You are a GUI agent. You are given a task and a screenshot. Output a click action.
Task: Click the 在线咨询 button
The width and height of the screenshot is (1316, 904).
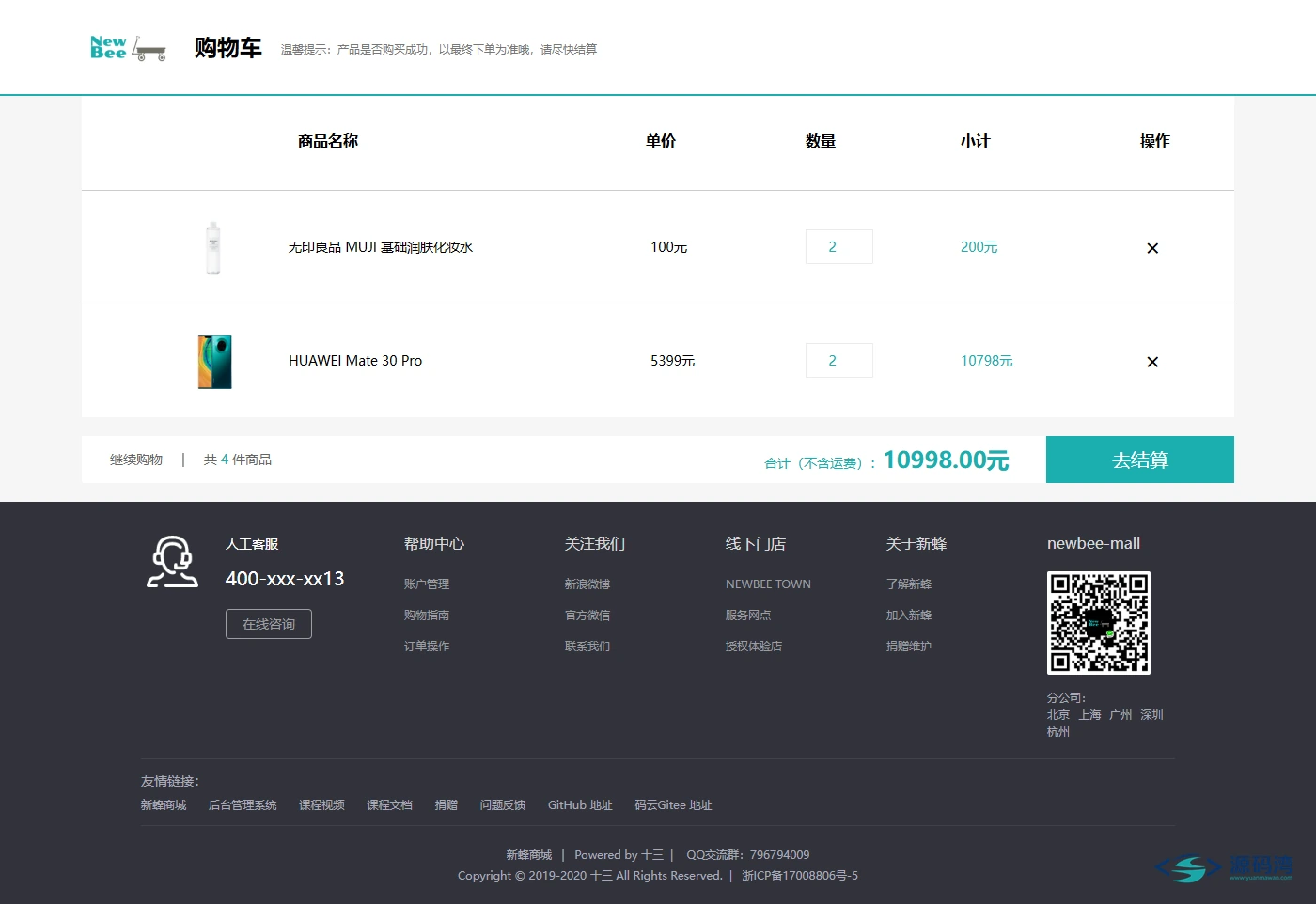click(x=269, y=624)
